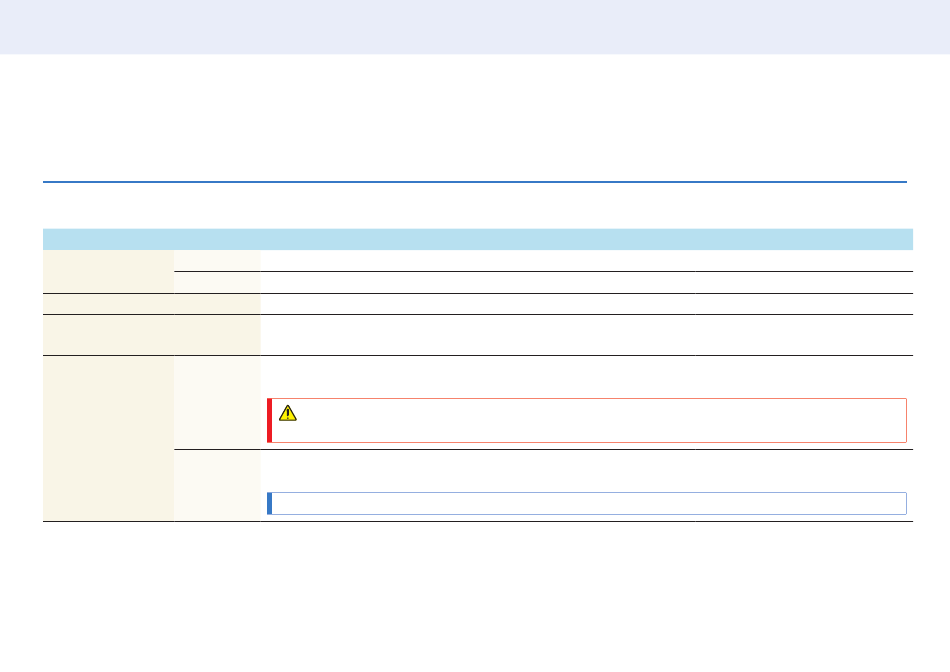
Task: Select the top cream cell in the second column
Action: [217, 261]
